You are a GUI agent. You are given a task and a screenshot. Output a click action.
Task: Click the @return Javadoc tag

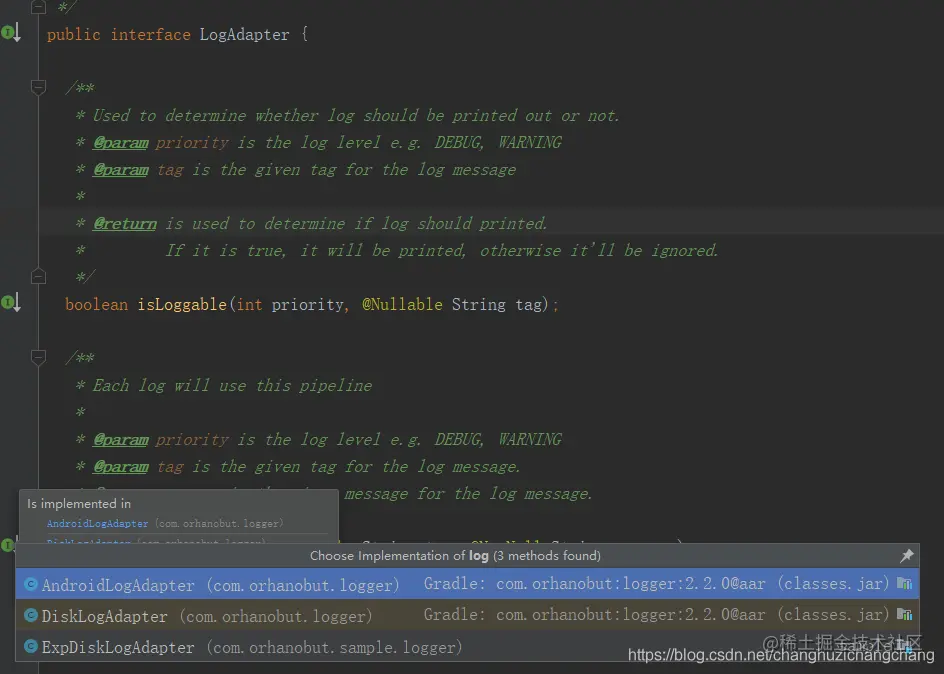[125, 224]
